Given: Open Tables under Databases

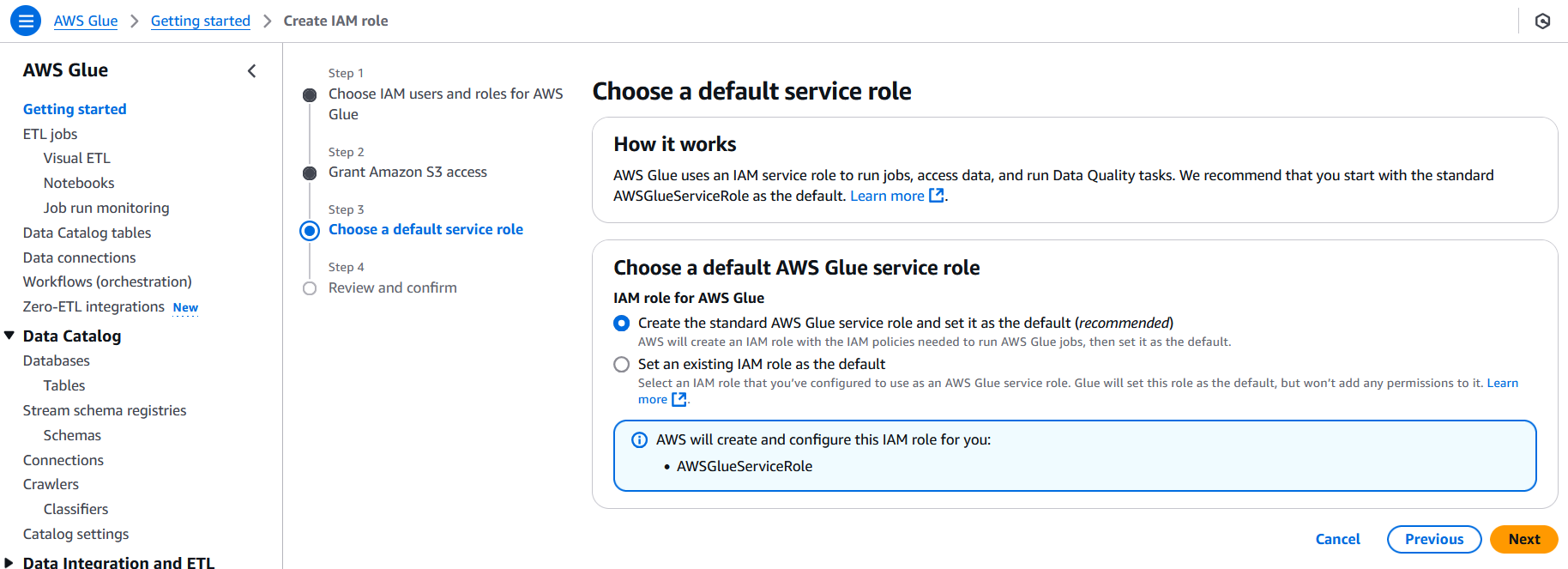Looking at the screenshot, I should (x=64, y=385).
